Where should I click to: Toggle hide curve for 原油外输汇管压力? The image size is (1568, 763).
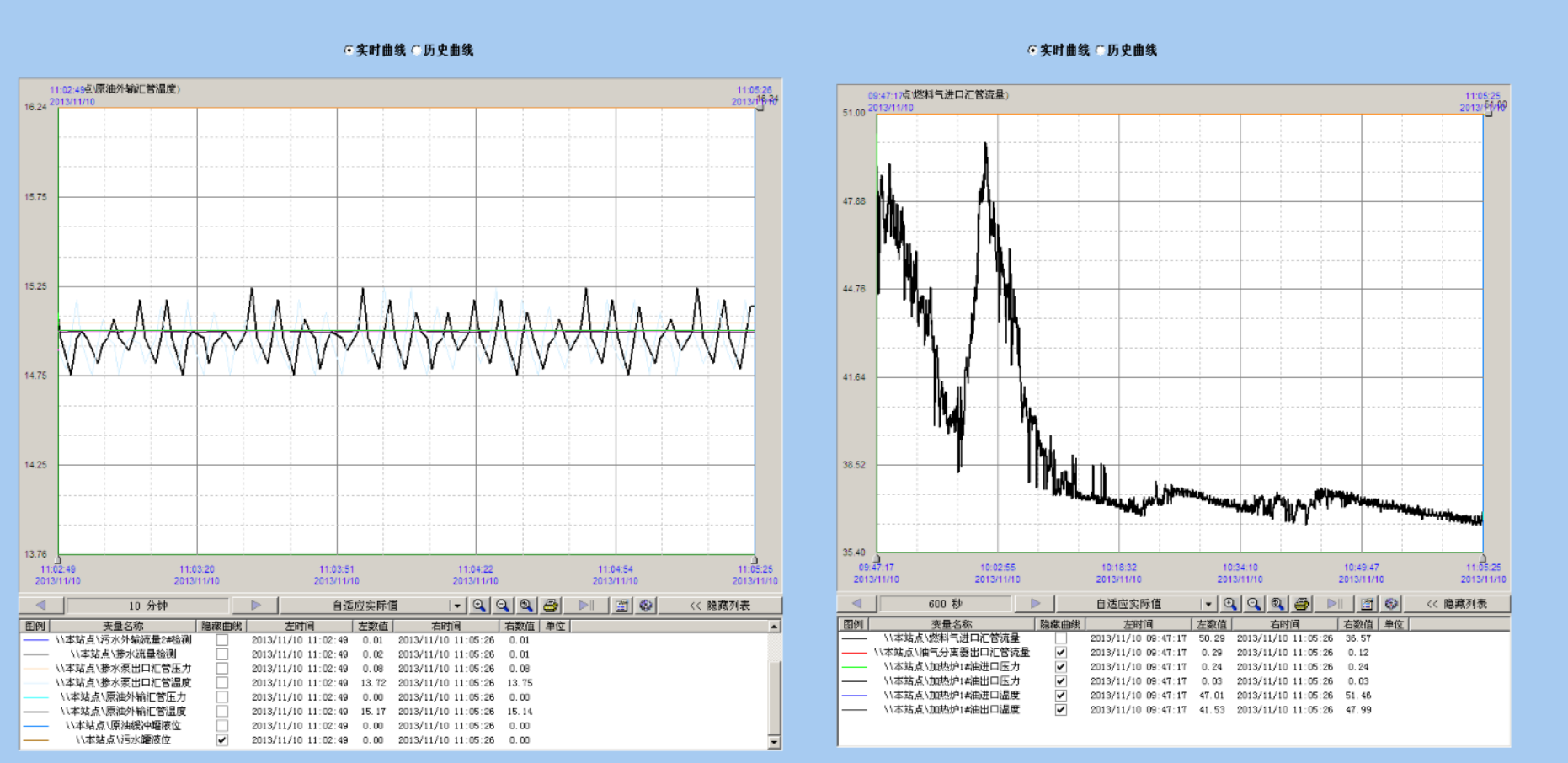click(222, 697)
